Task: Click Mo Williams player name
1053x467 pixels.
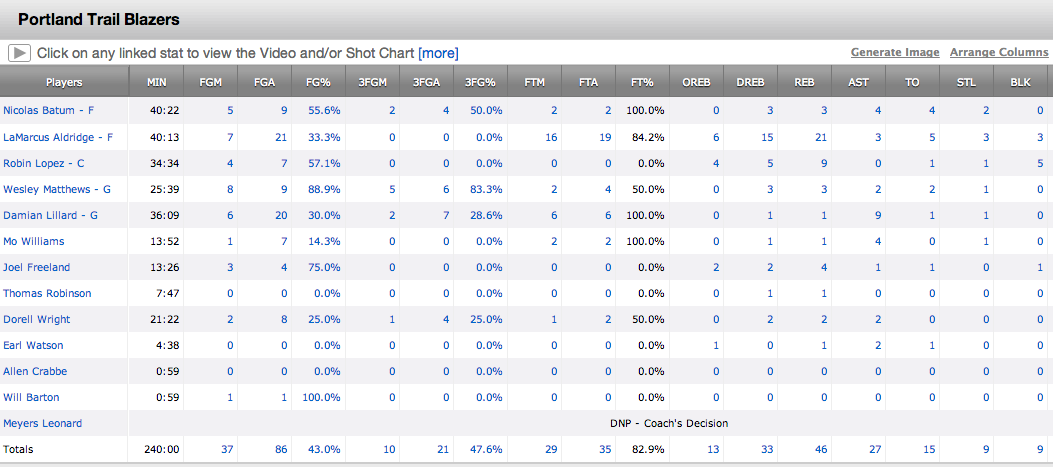Action: click(34, 241)
